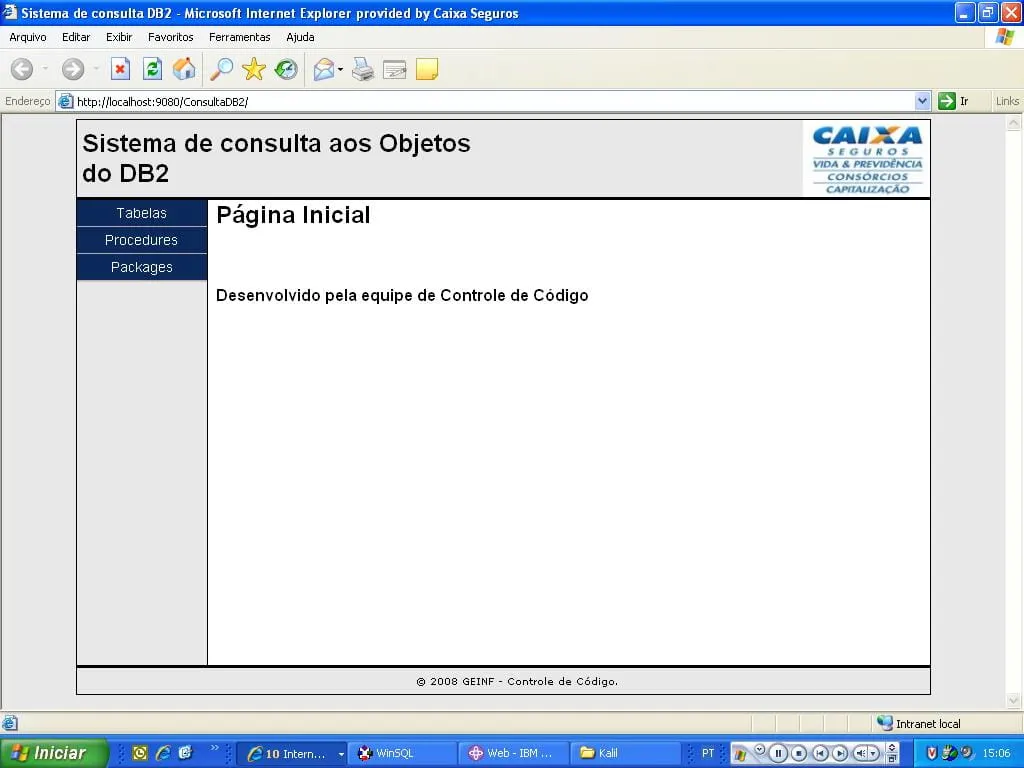Open the Ajuda menu
1024x768 pixels.
[x=300, y=37]
